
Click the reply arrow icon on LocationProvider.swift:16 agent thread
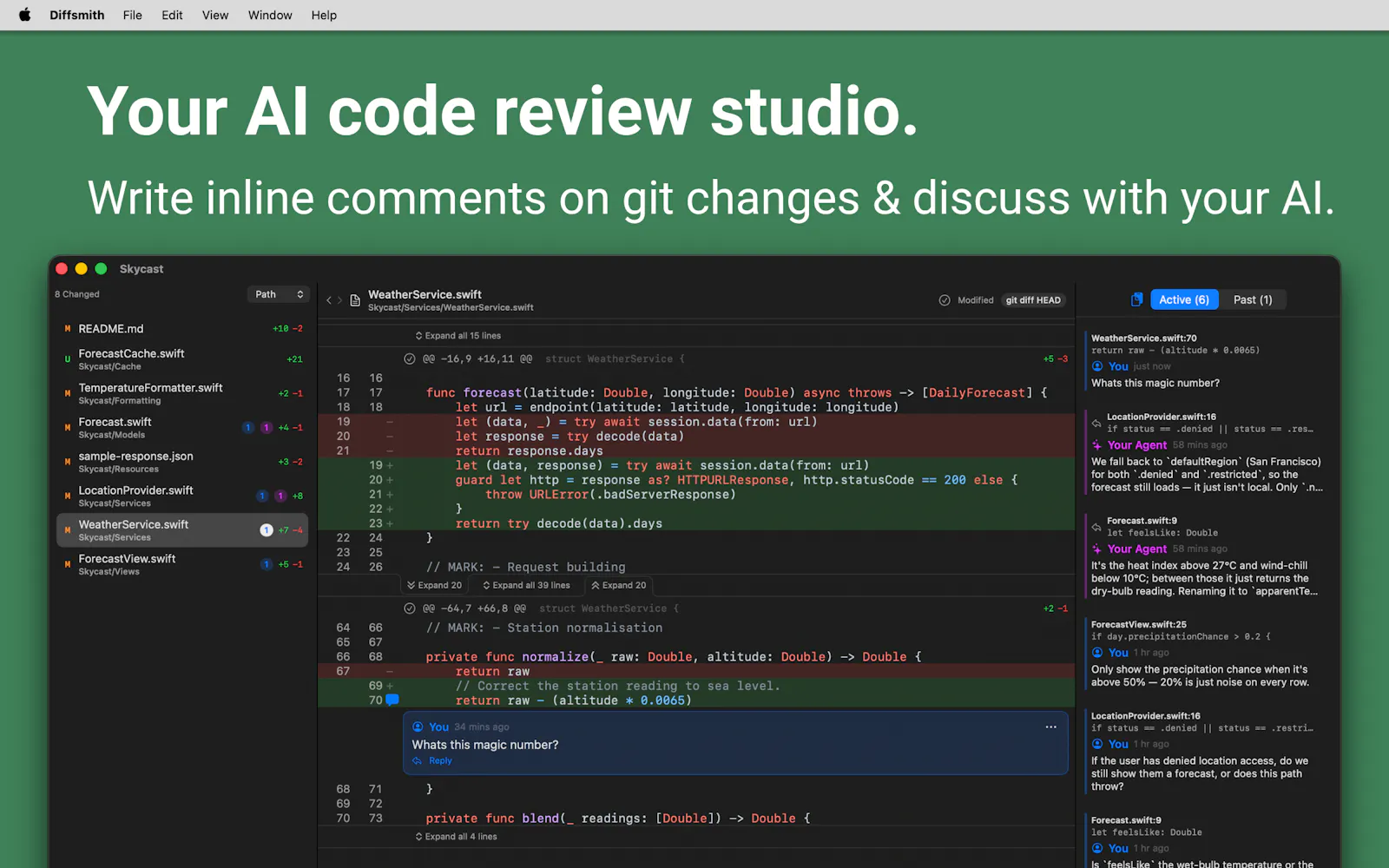coord(1096,423)
